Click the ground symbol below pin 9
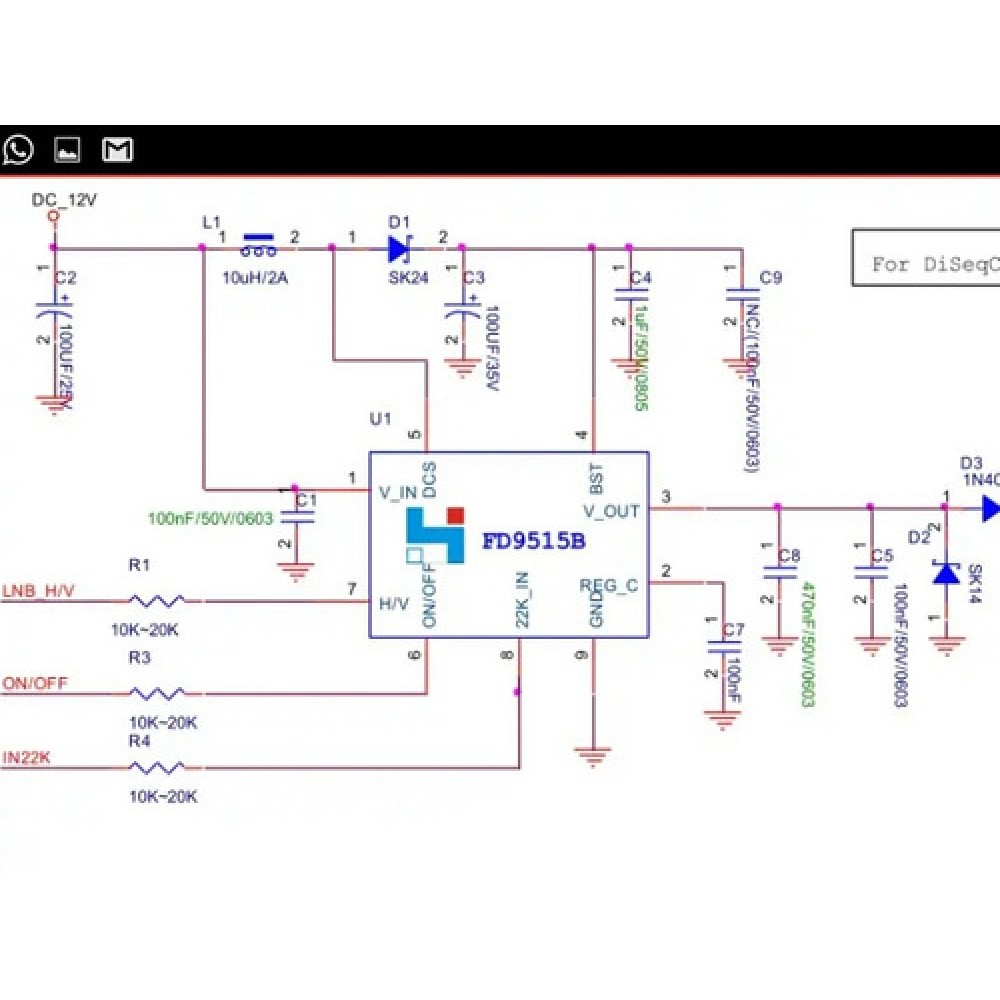1000x1000 pixels. [x=594, y=756]
